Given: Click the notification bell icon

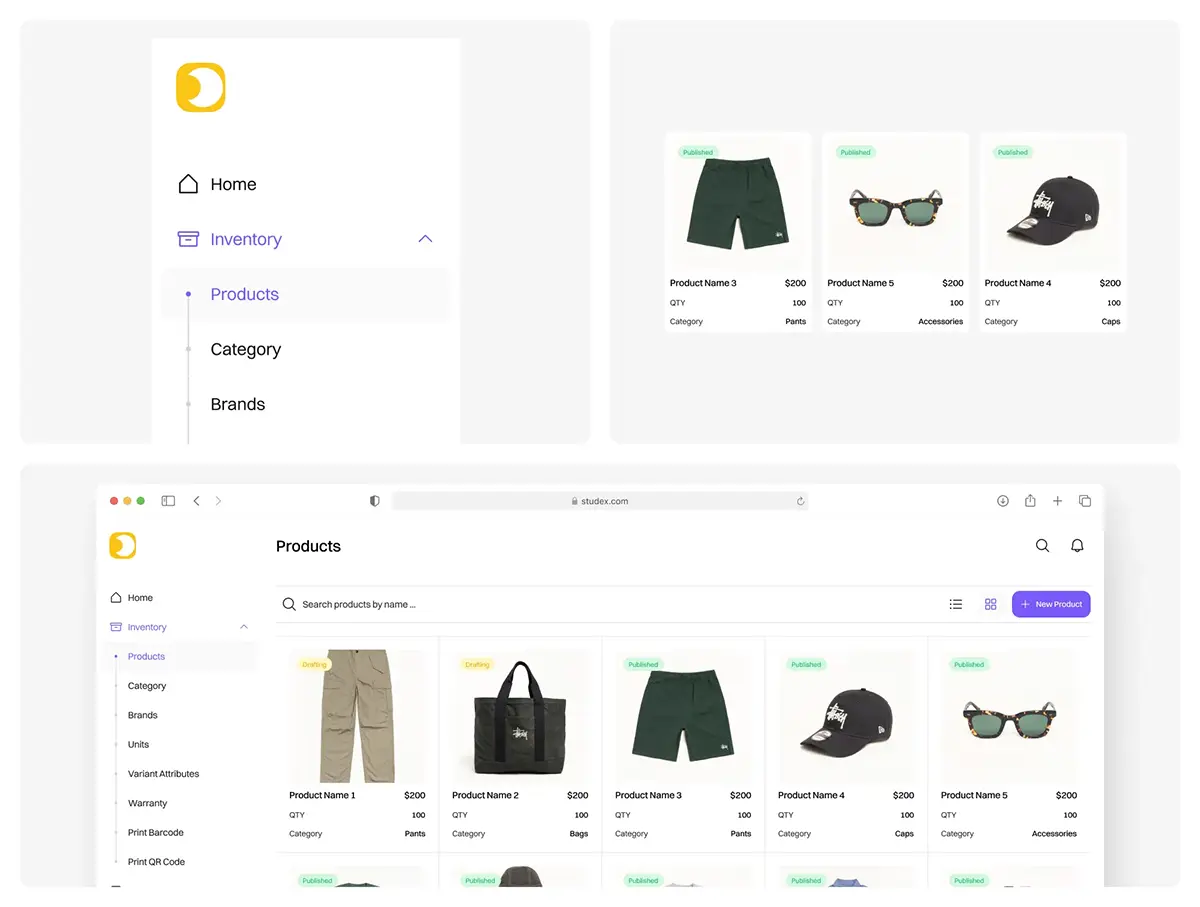Looking at the screenshot, I should point(1077,546).
